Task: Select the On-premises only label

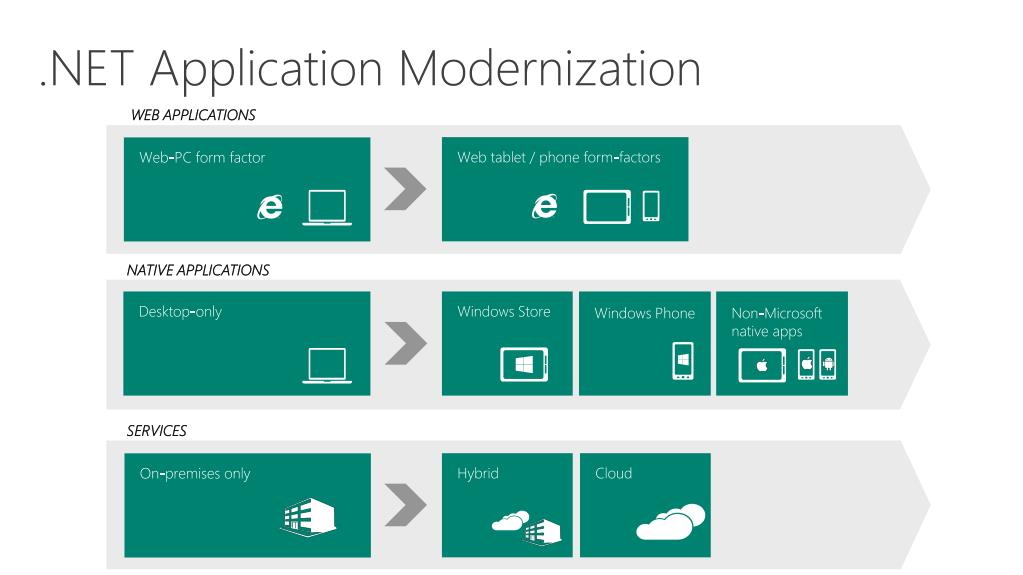Action: click(x=194, y=474)
